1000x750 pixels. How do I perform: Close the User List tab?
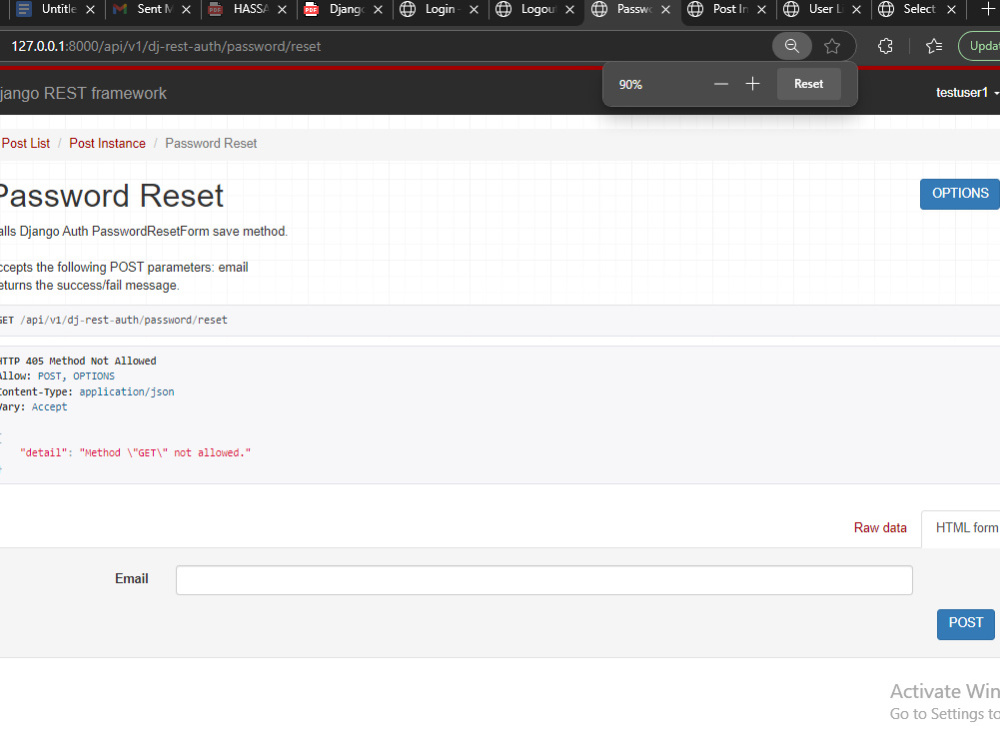(857, 10)
